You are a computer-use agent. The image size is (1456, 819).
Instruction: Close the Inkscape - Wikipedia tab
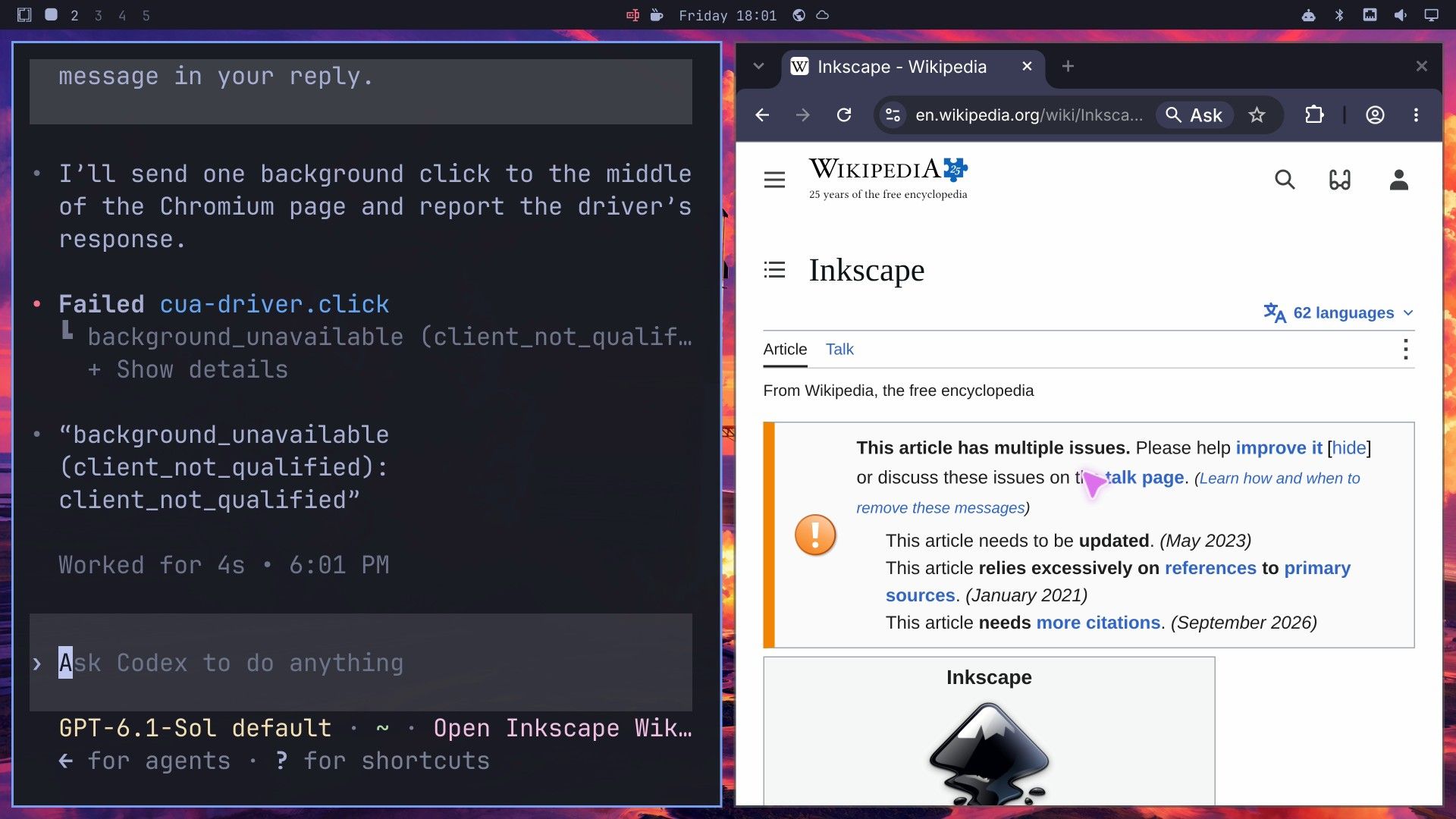[1027, 67]
